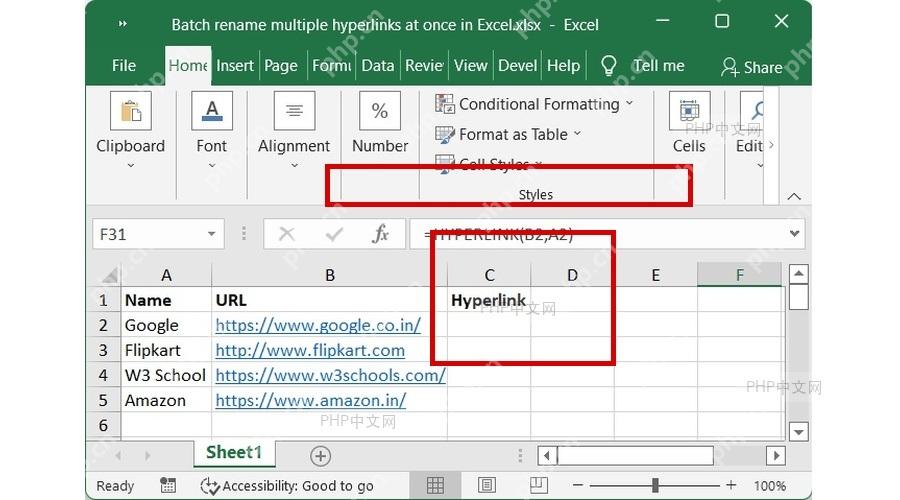Open the Amazon URL hyperlink
900x500 pixels.
311,400
